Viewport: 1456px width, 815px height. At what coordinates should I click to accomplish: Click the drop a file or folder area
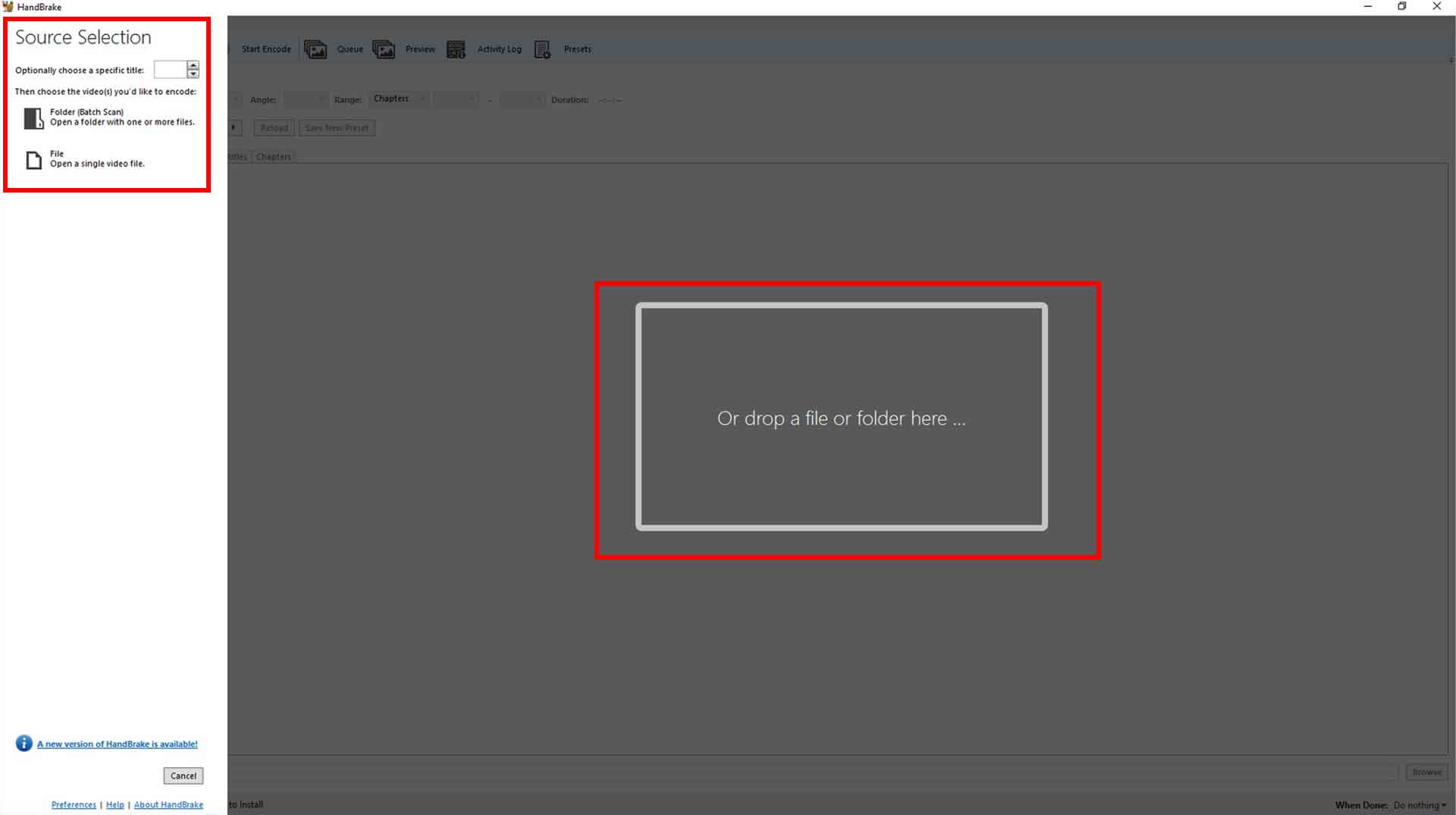842,418
